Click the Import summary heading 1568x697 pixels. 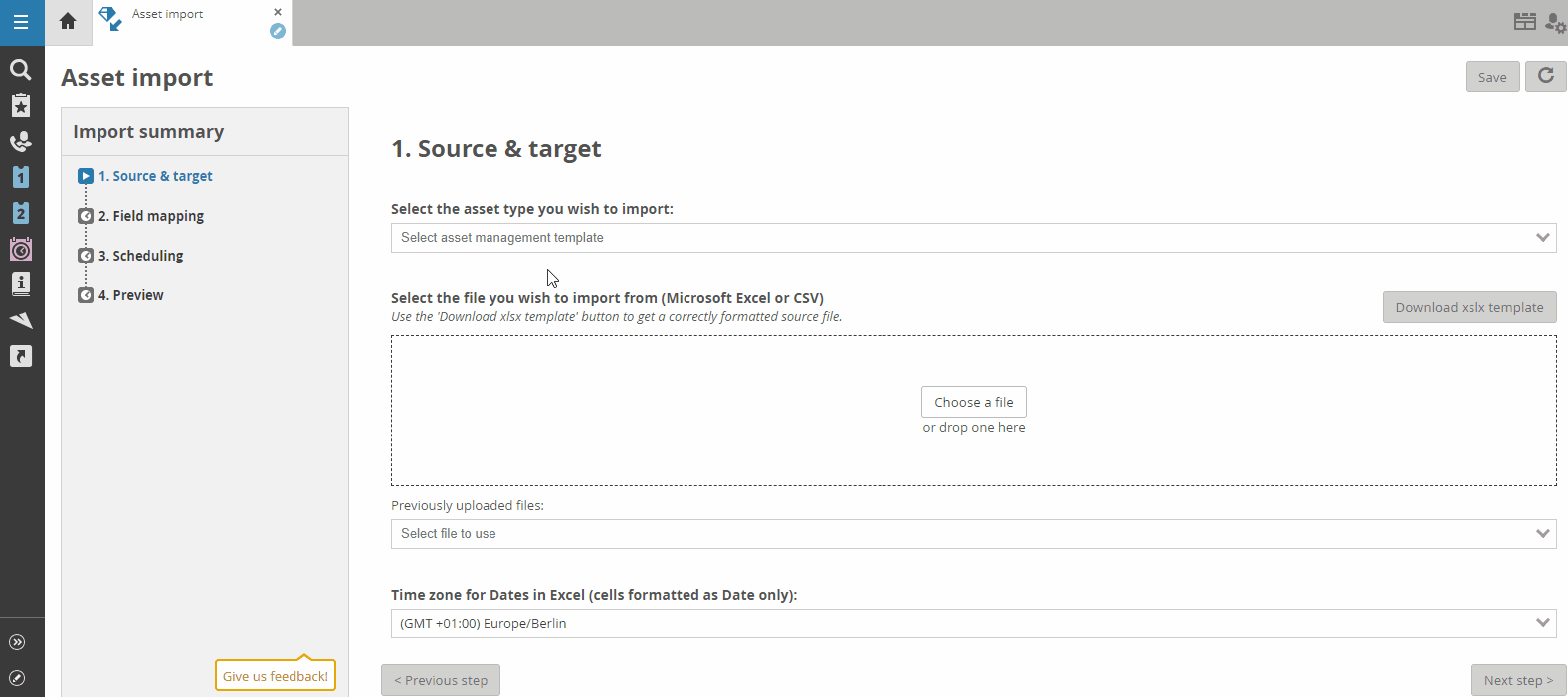coord(148,132)
